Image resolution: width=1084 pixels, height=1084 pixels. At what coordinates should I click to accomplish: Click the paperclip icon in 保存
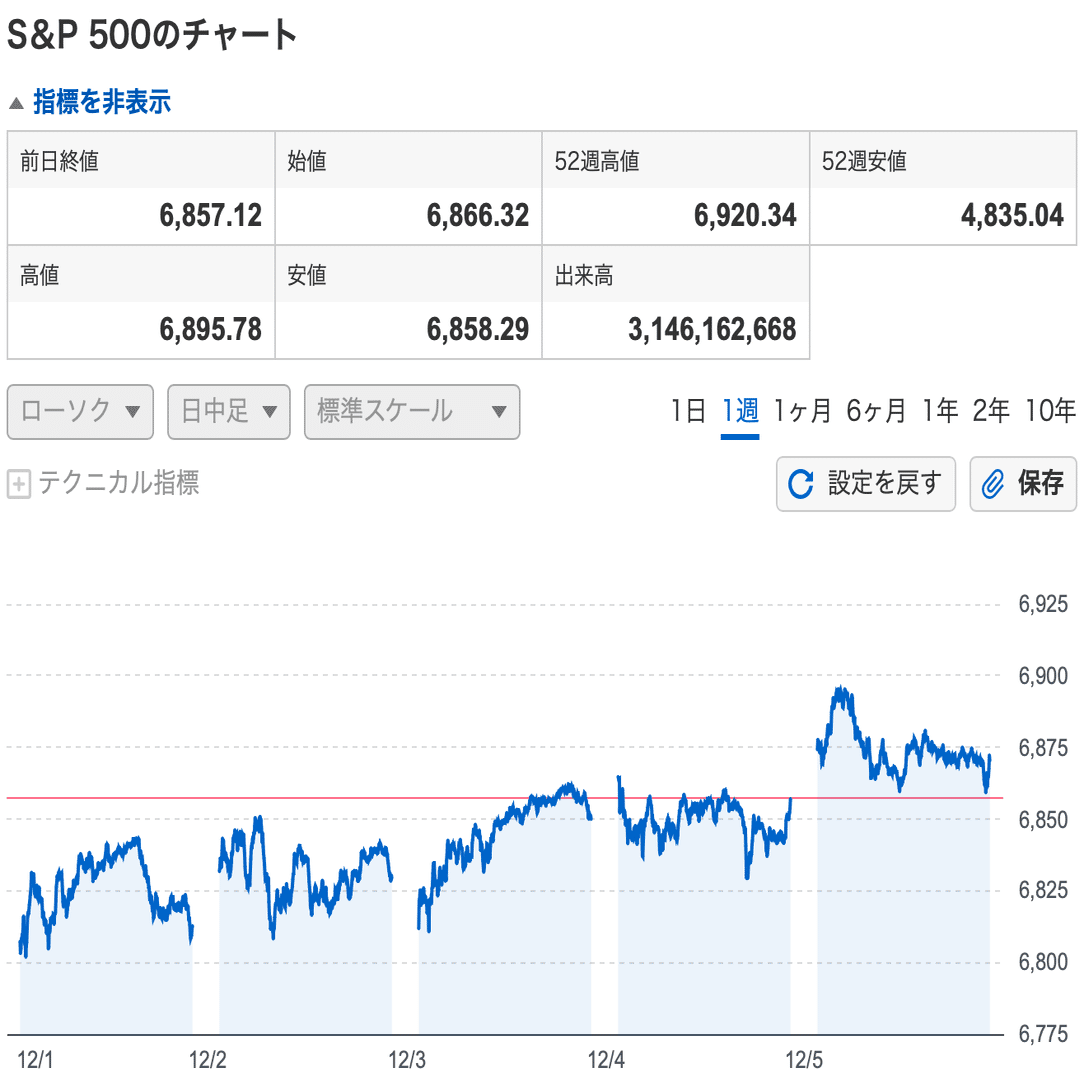(x=993, y=485)
